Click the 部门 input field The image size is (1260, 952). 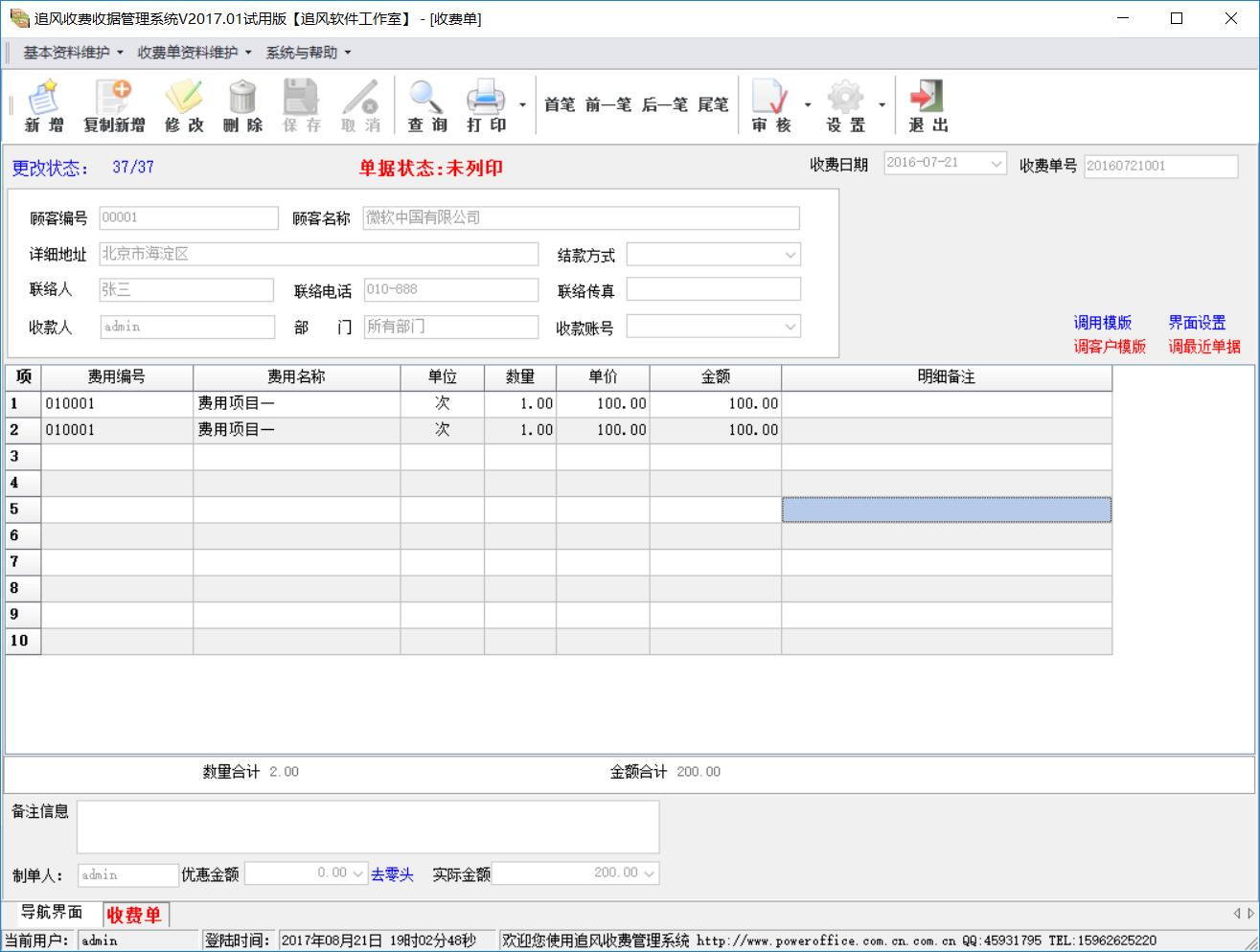[x=450, y=327]
